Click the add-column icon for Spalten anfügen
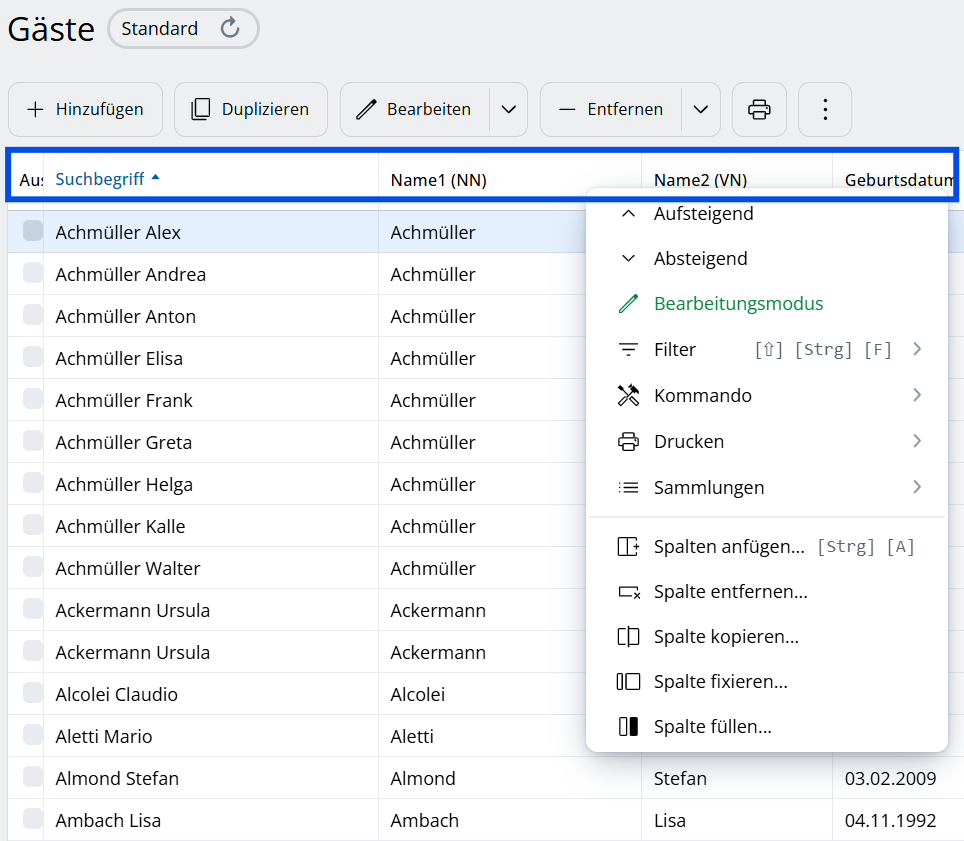964x841 pixels. tap(628, 547)
